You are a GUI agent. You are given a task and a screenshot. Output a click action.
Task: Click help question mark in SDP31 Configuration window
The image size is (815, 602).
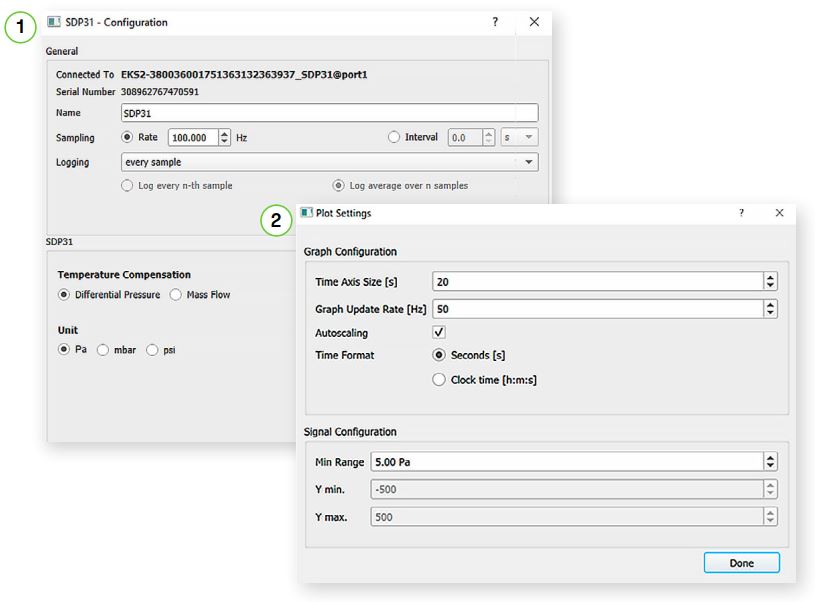point(495,22)
